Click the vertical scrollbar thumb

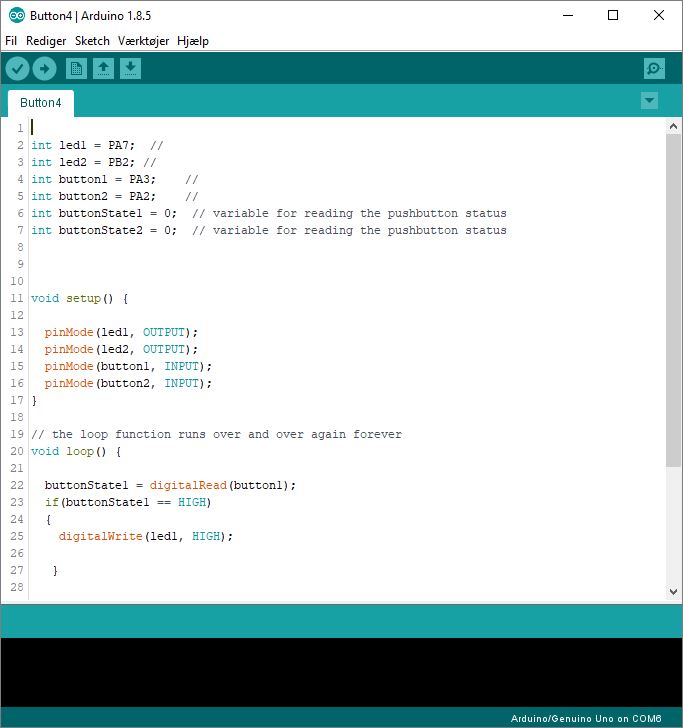(673, 300)
